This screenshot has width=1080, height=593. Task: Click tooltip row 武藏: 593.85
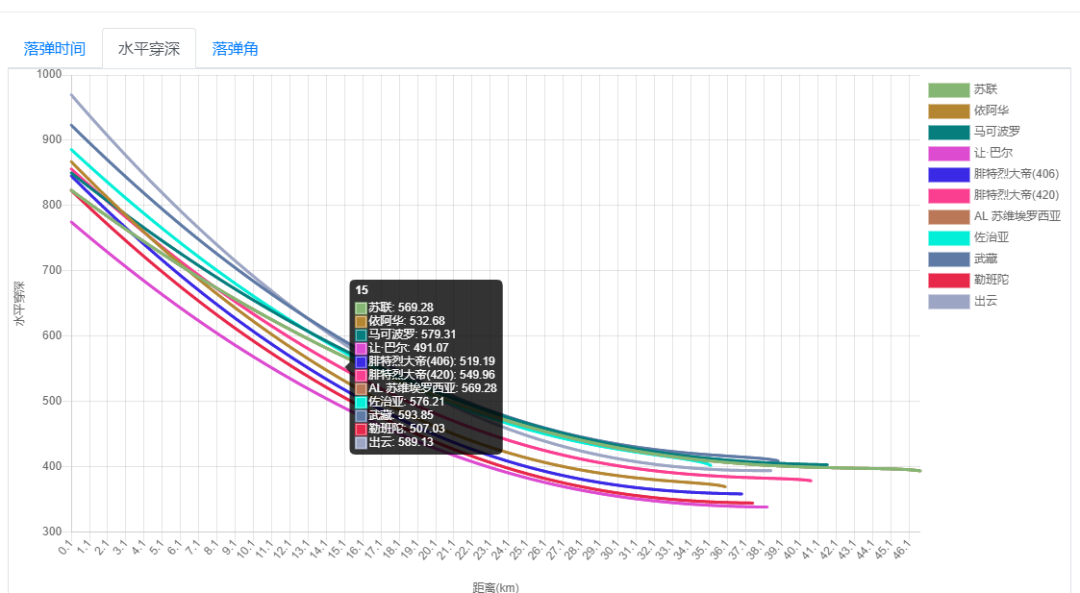[395, 415]
